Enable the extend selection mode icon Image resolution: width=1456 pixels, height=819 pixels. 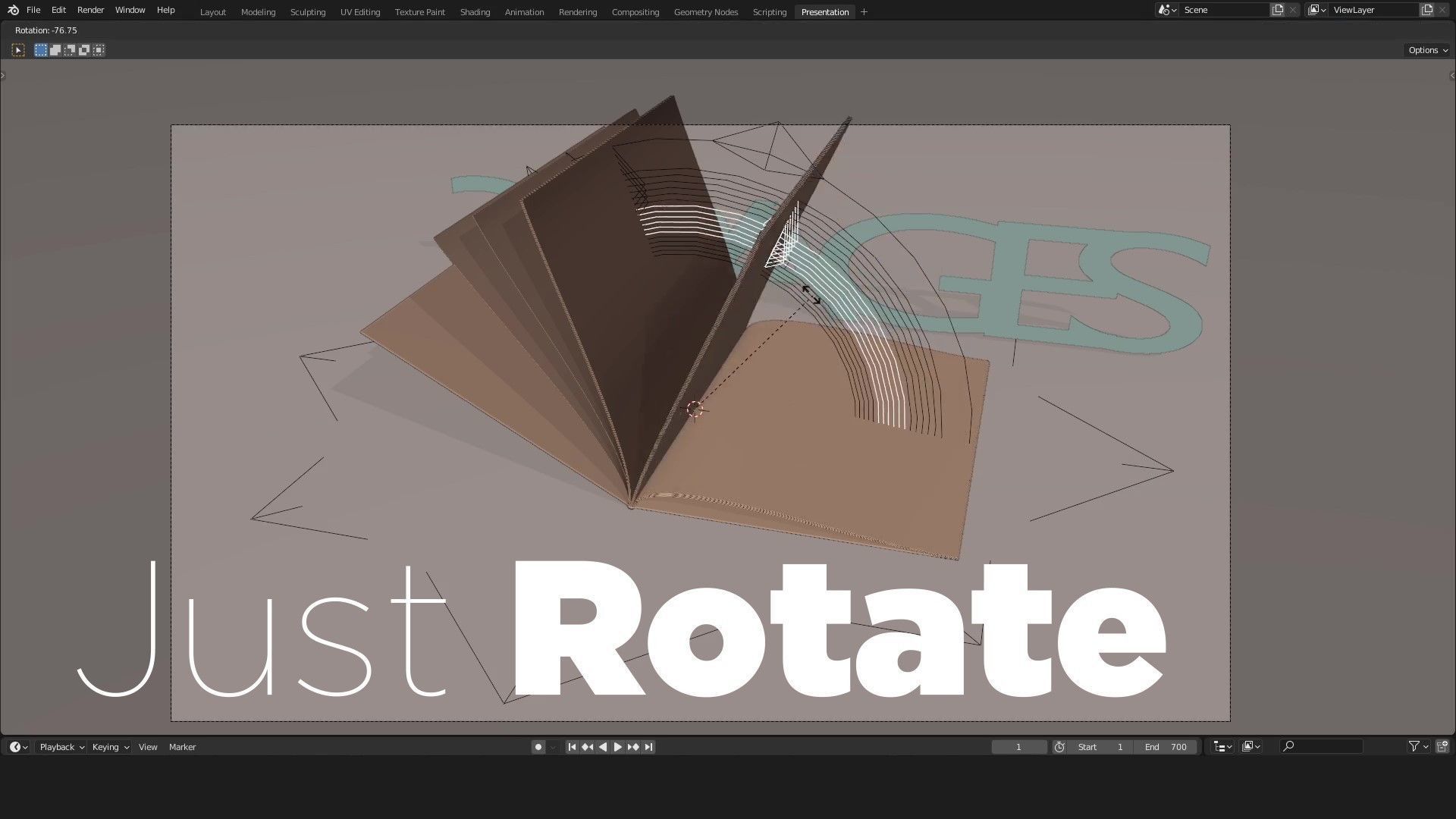(x=55, y=50)
